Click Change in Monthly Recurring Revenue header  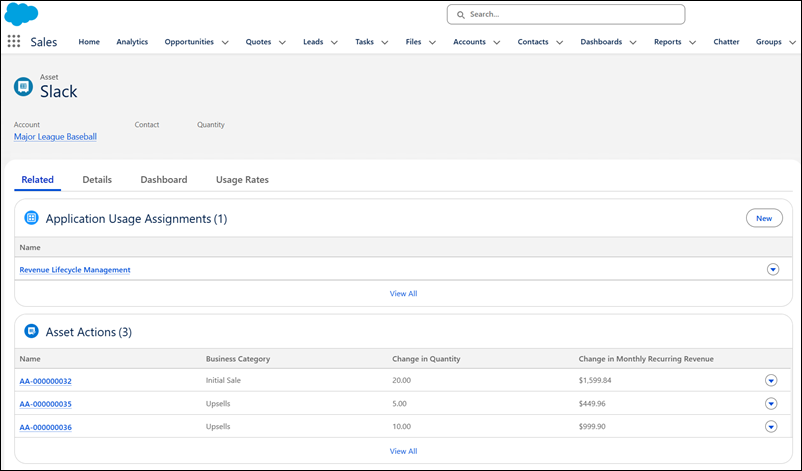pyautogui.click(x=646, y=359)
